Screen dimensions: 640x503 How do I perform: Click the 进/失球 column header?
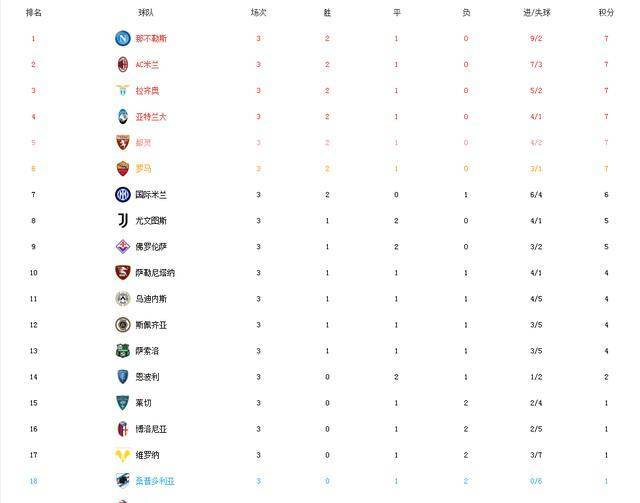536,13
